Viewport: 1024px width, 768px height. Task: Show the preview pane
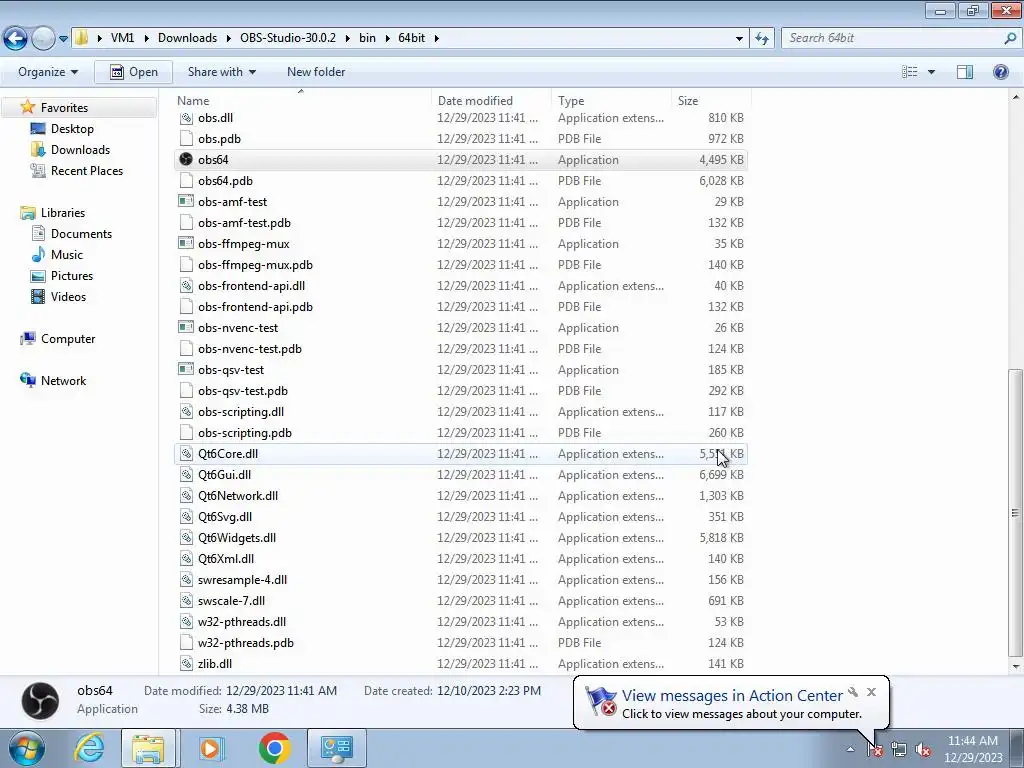click(x=965, y=72)
